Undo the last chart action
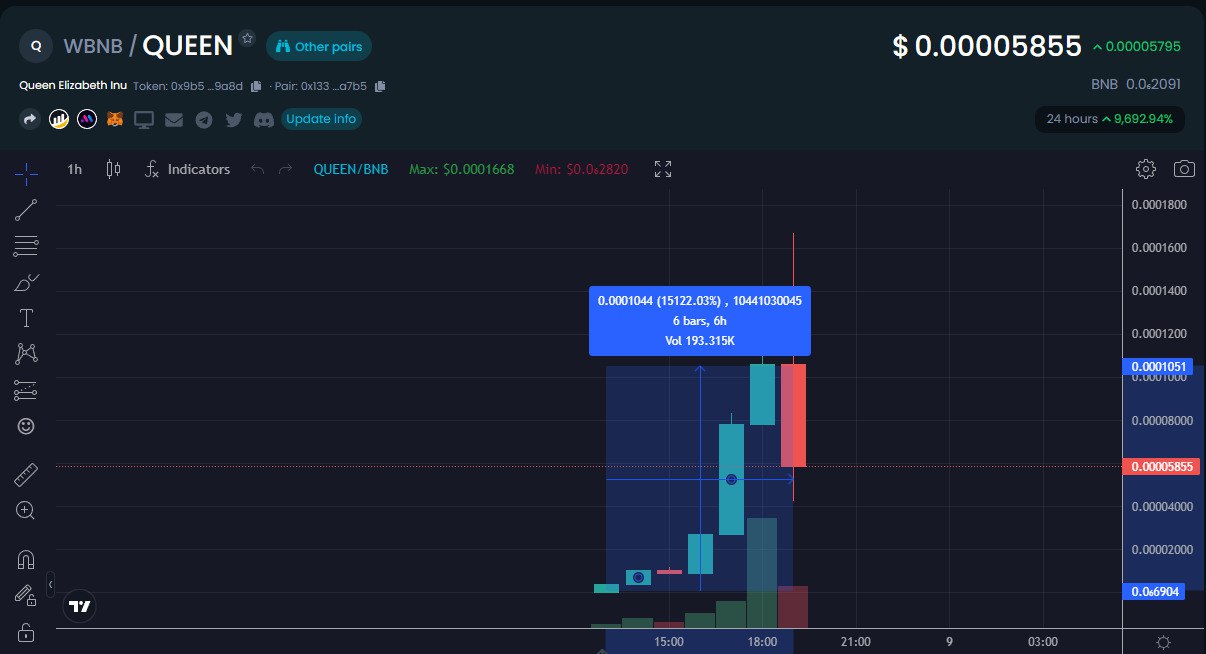The image size is (1206, 654). pos(258,169)
